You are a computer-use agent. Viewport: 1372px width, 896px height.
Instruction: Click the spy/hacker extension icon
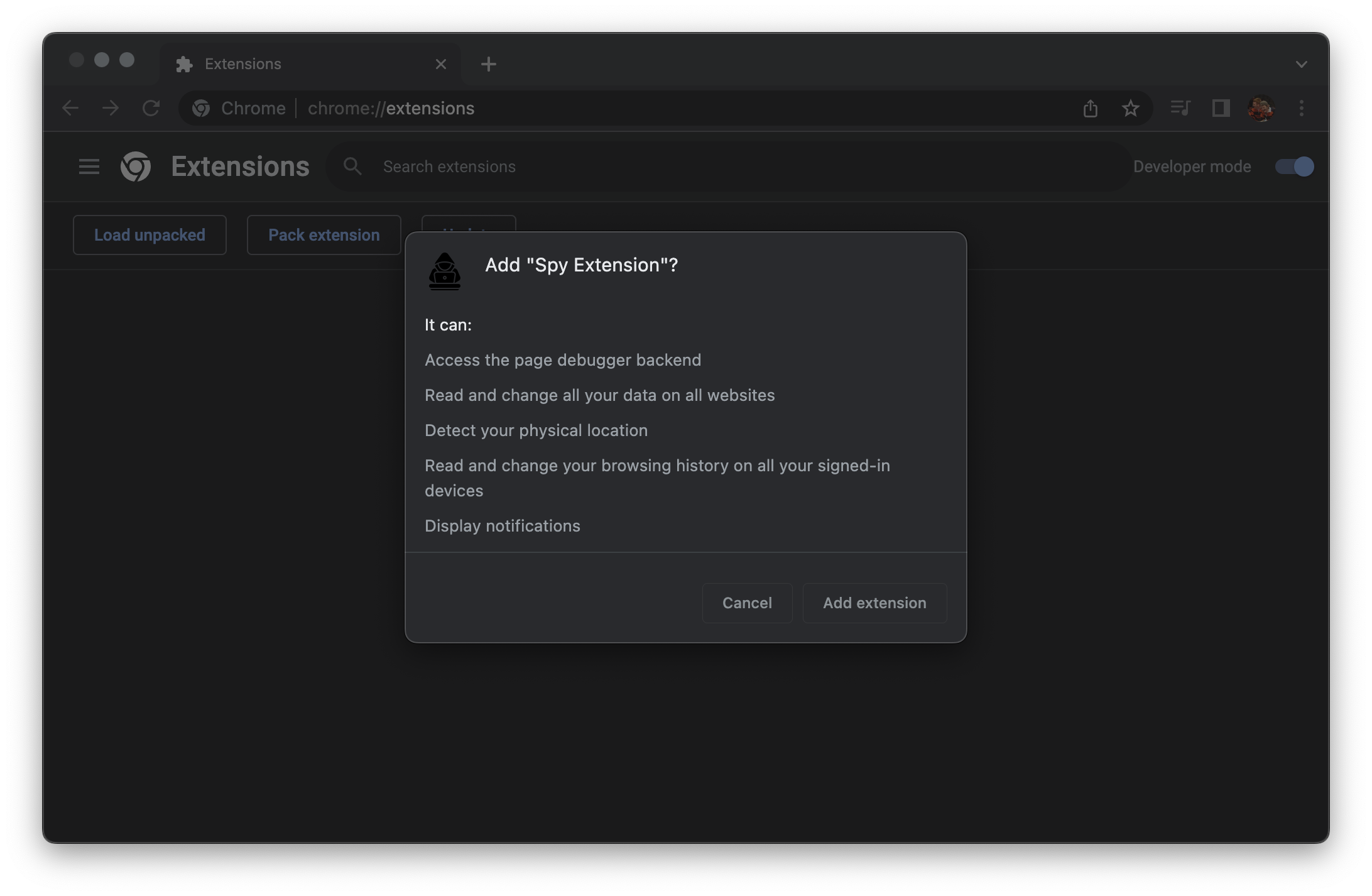coord(443,271)
